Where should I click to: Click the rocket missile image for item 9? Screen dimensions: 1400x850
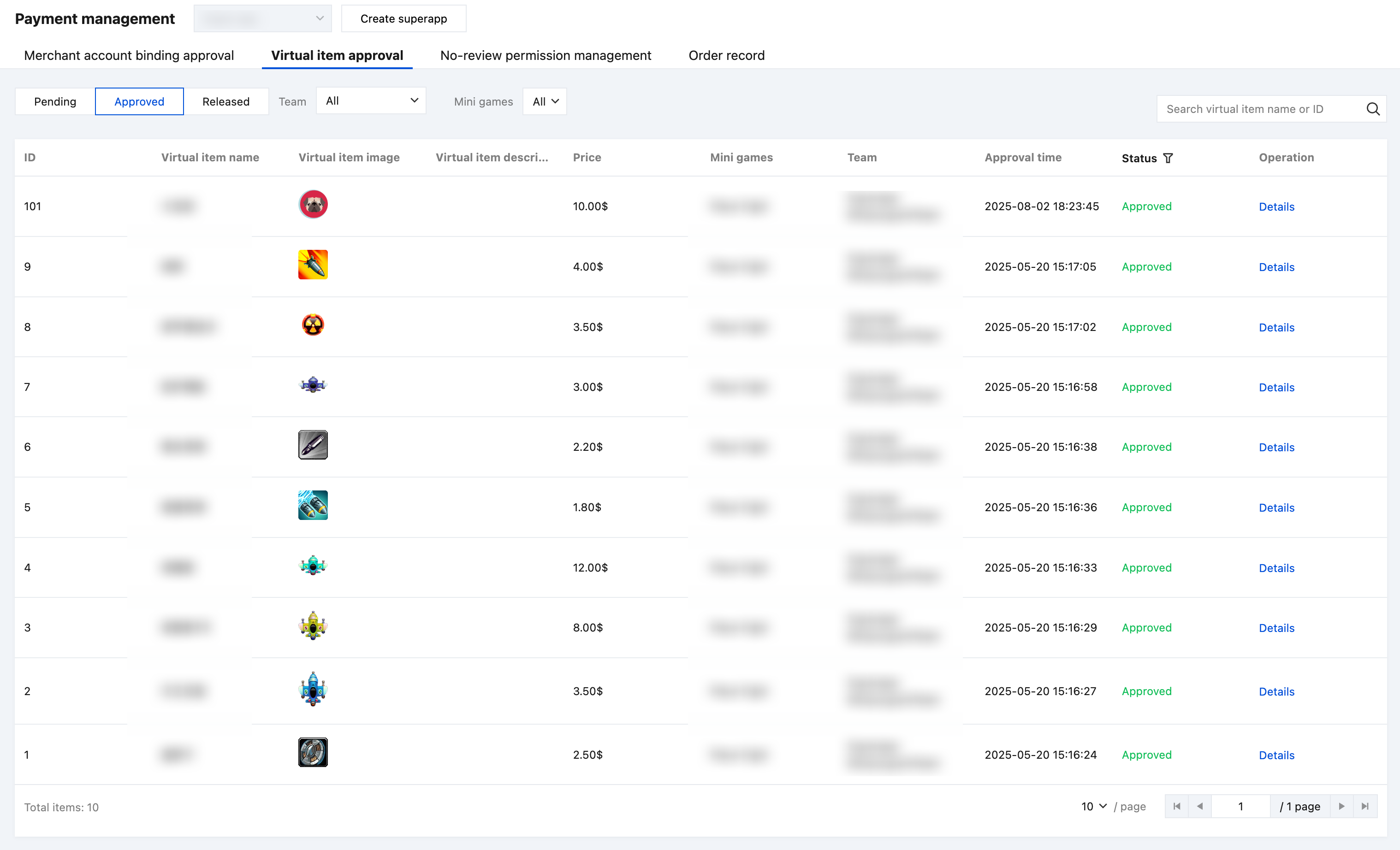coord(313,265)
